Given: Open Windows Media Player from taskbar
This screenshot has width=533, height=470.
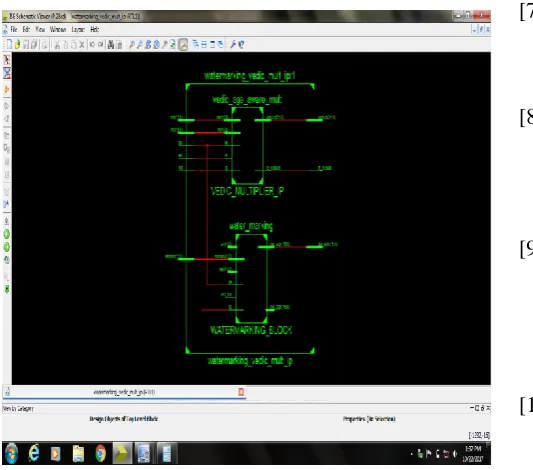Looking at the screenshot, I should (x=56, y=454).
